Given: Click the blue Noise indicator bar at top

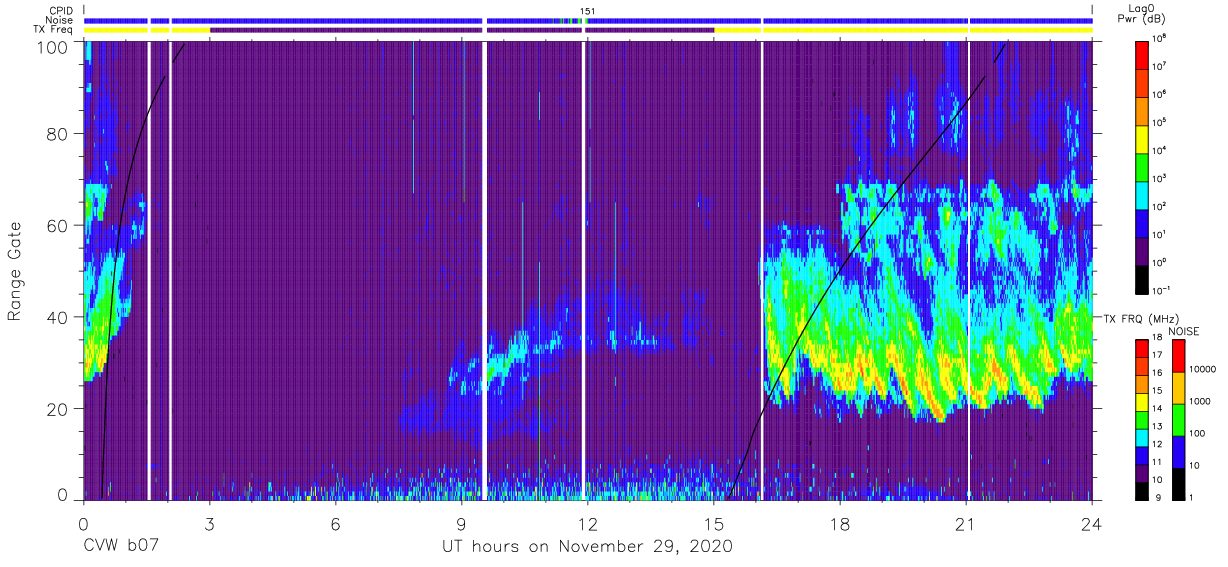Looking at the screenshot, I should [588, 20].
